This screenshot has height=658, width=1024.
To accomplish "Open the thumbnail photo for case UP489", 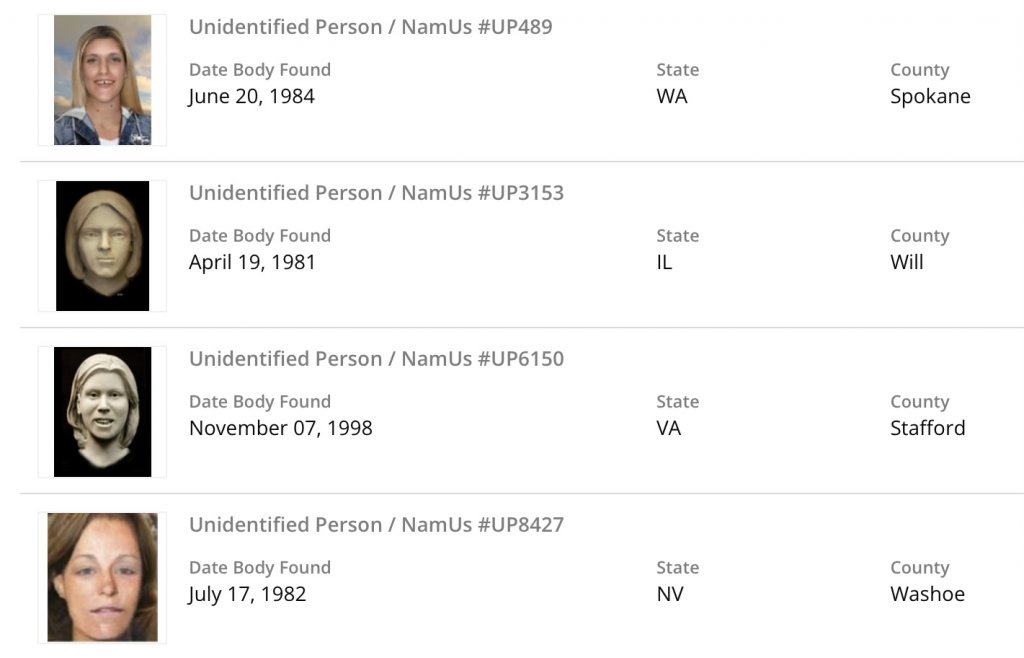I will pyautogui.click(x=102, y=80).
